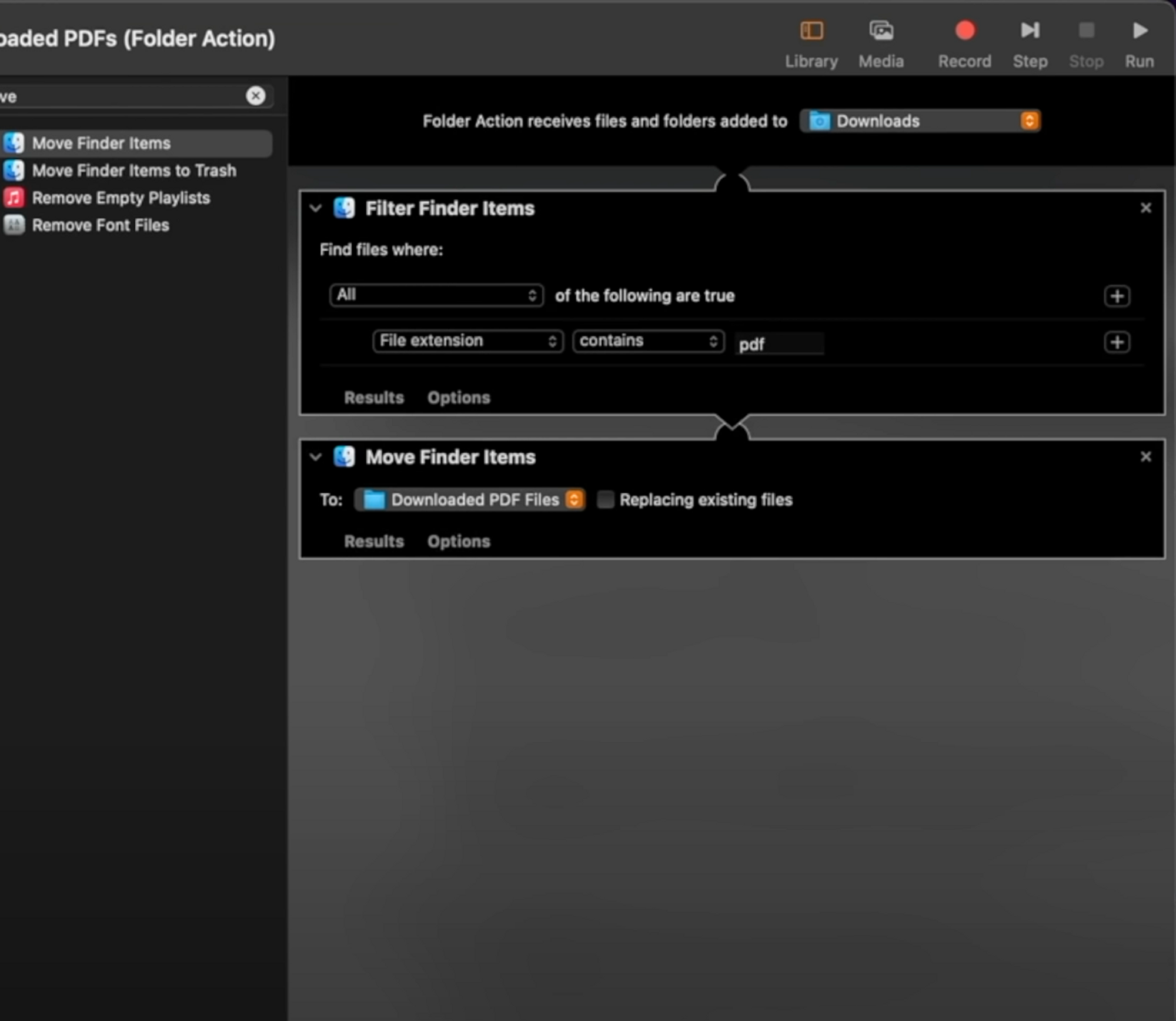Open the contains operator dropdown
Screen dimensions: 1176x1021
tap(648, 341)
